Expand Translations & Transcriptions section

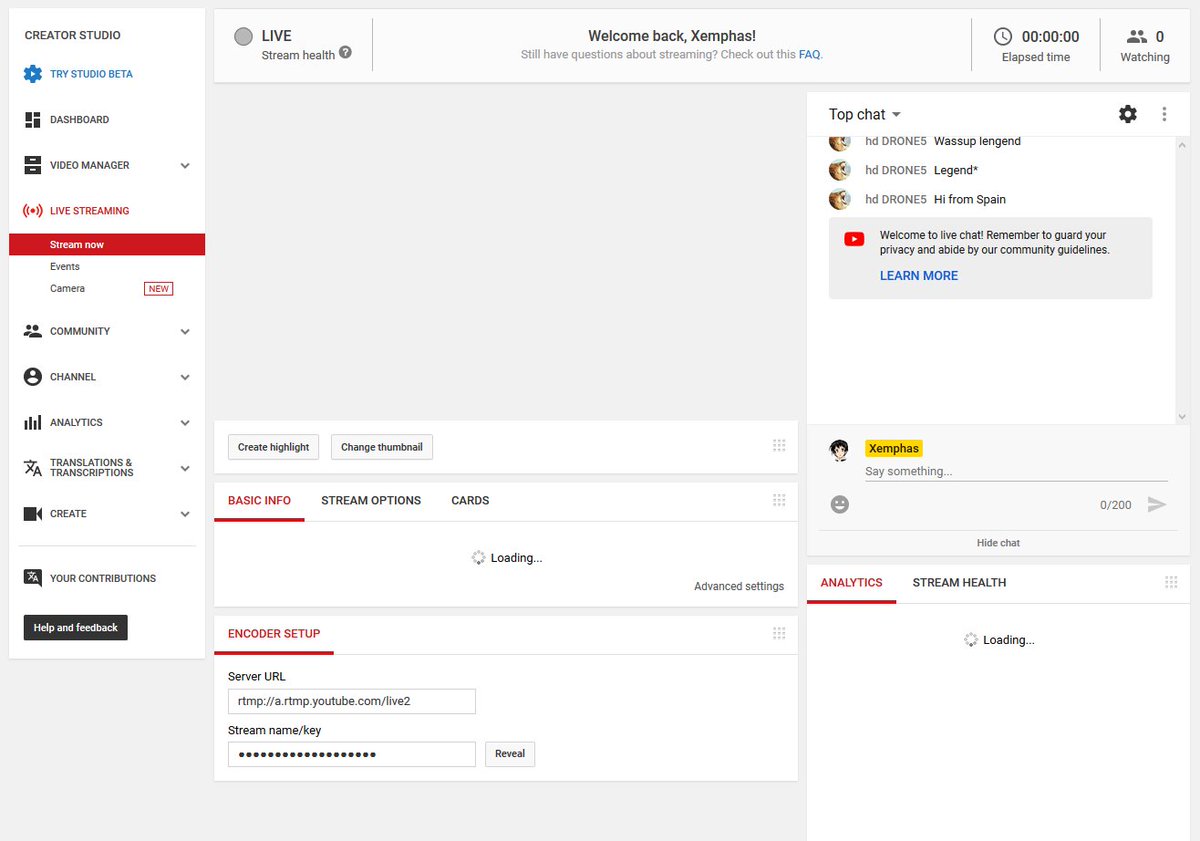[185, 469]
